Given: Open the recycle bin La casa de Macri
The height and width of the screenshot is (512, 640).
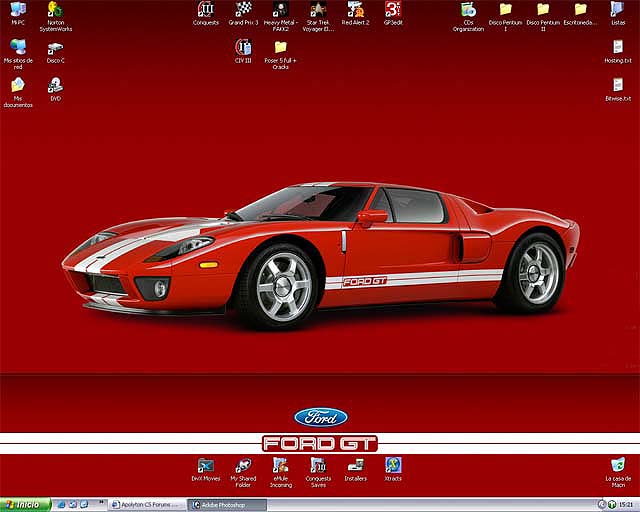Looking at the screenshot, I should click(618, 465).
